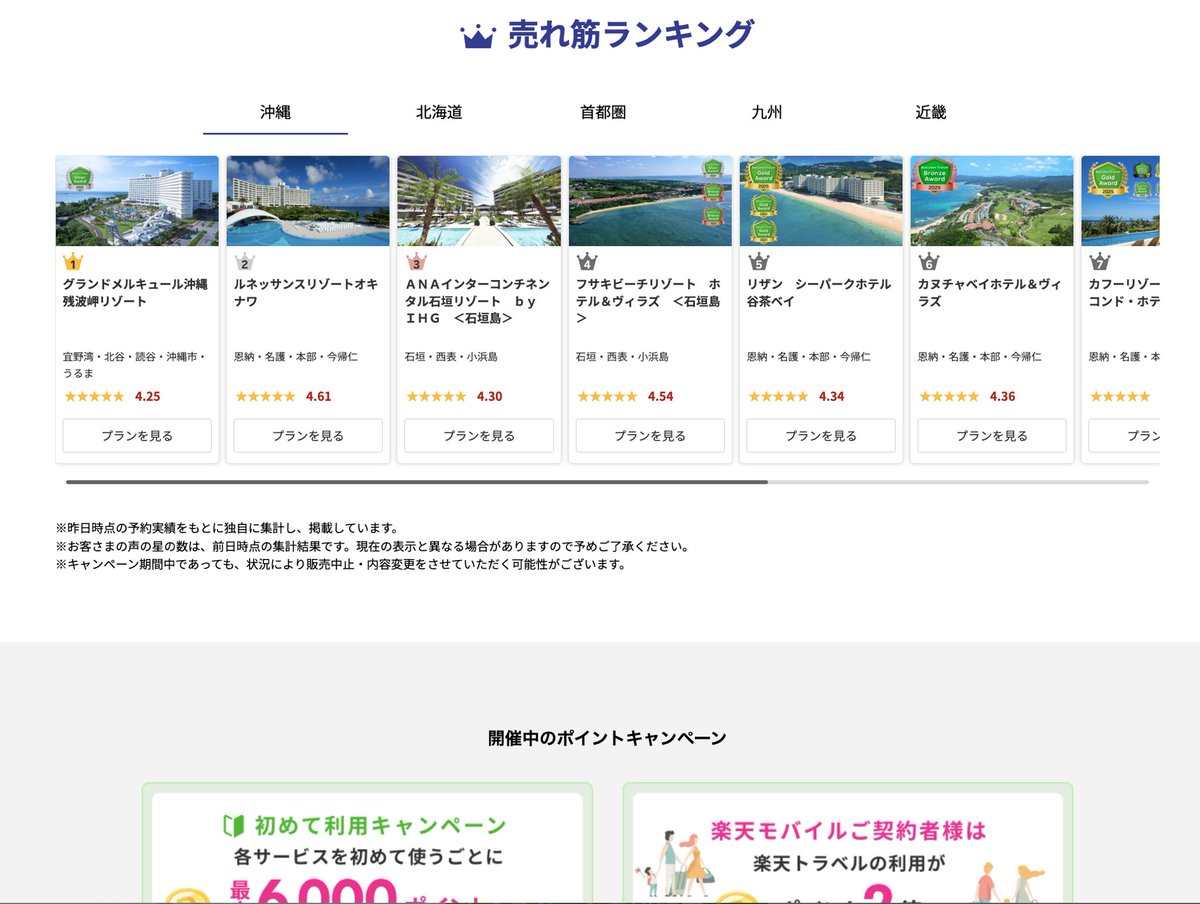The image size is (1200, 904).
Task: Click star rating icons for グランドメルキュール沖縄
Action: [x=94, y=396]
